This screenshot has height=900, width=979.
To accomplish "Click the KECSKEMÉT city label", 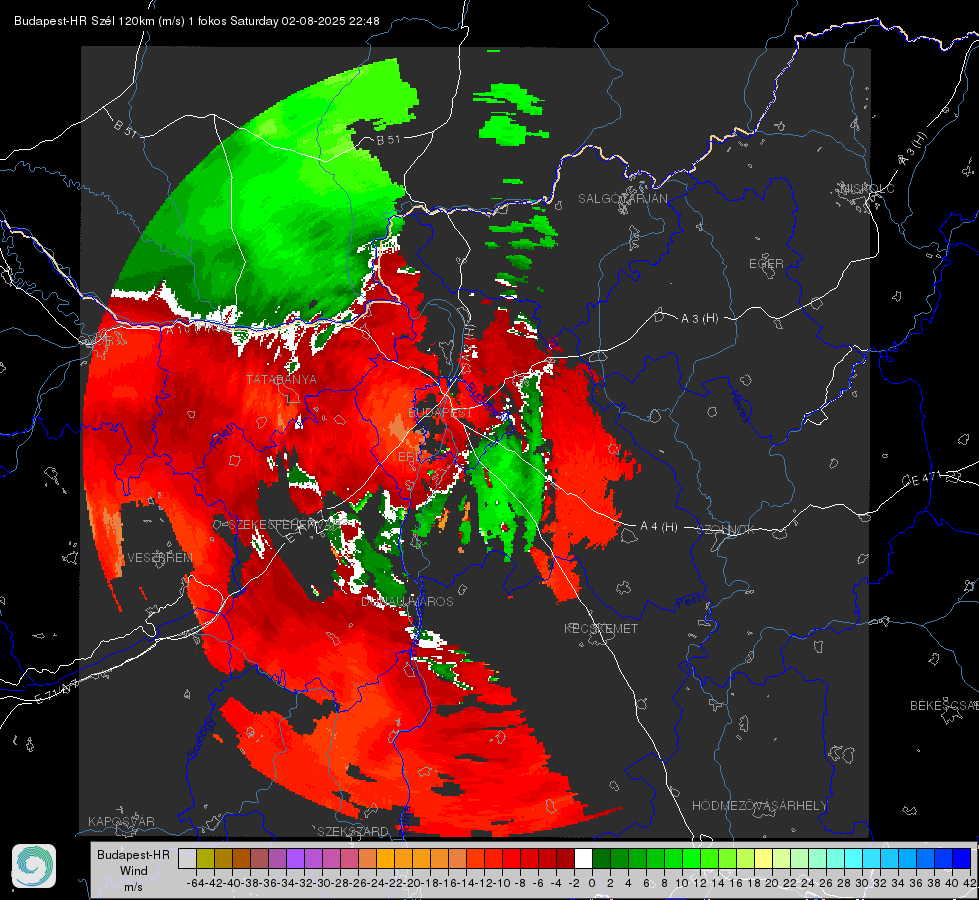I will point(601,628).
